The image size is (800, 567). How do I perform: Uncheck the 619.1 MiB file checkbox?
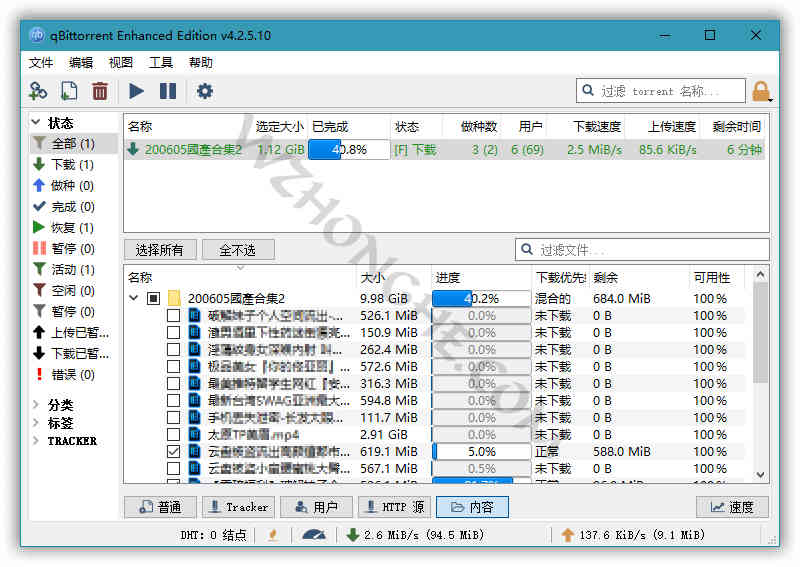coord(173,452)
